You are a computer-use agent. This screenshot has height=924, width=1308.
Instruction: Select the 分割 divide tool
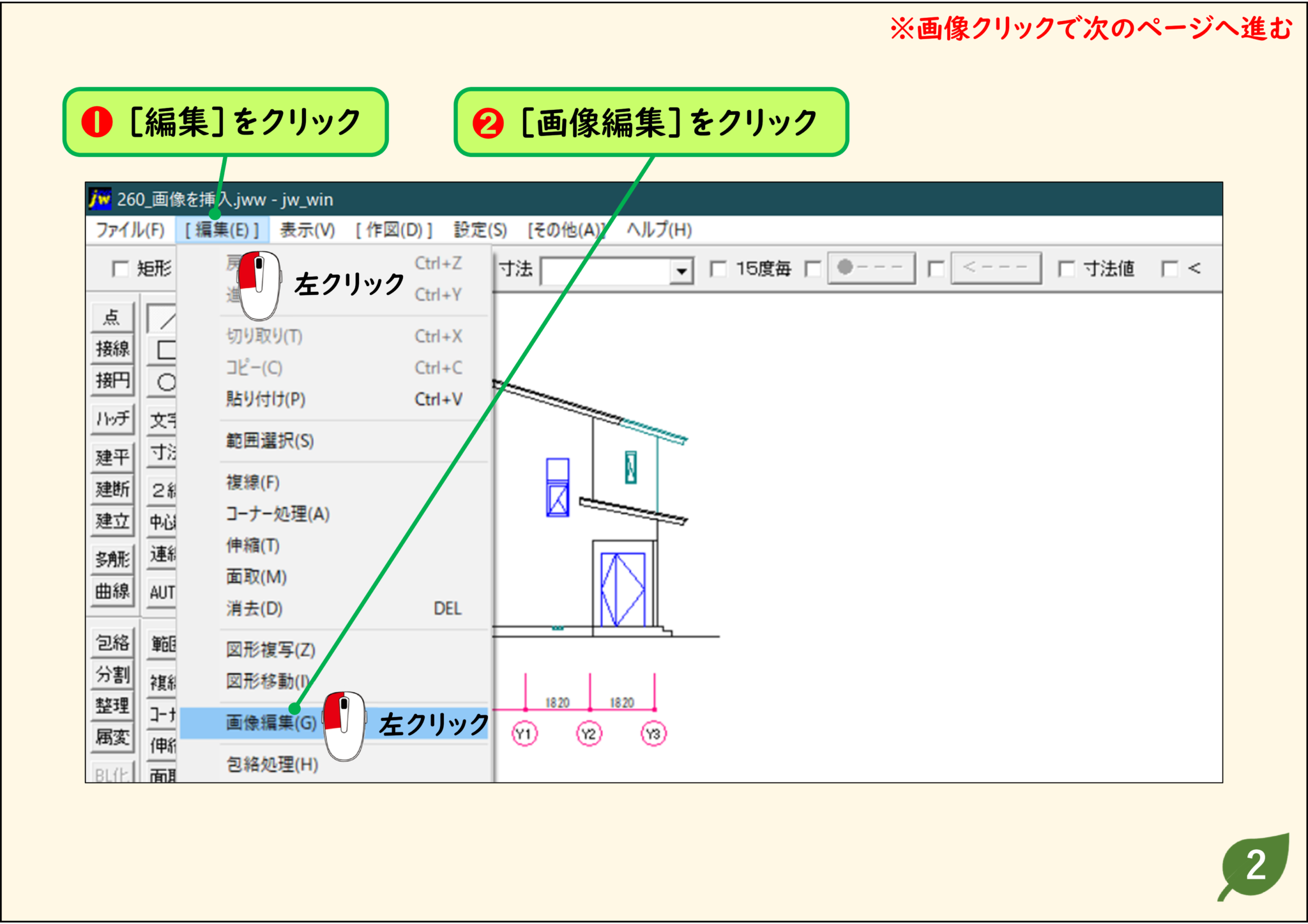point(112,674)
